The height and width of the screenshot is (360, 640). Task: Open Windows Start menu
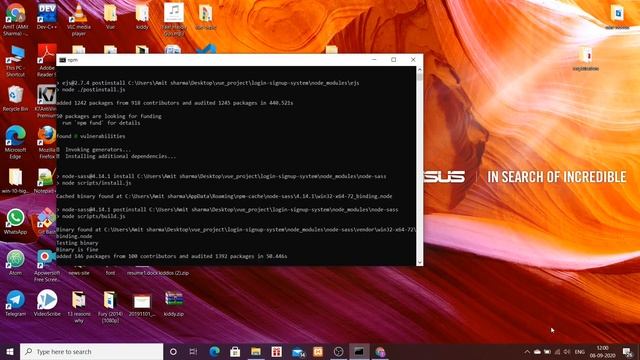point(10,351)
